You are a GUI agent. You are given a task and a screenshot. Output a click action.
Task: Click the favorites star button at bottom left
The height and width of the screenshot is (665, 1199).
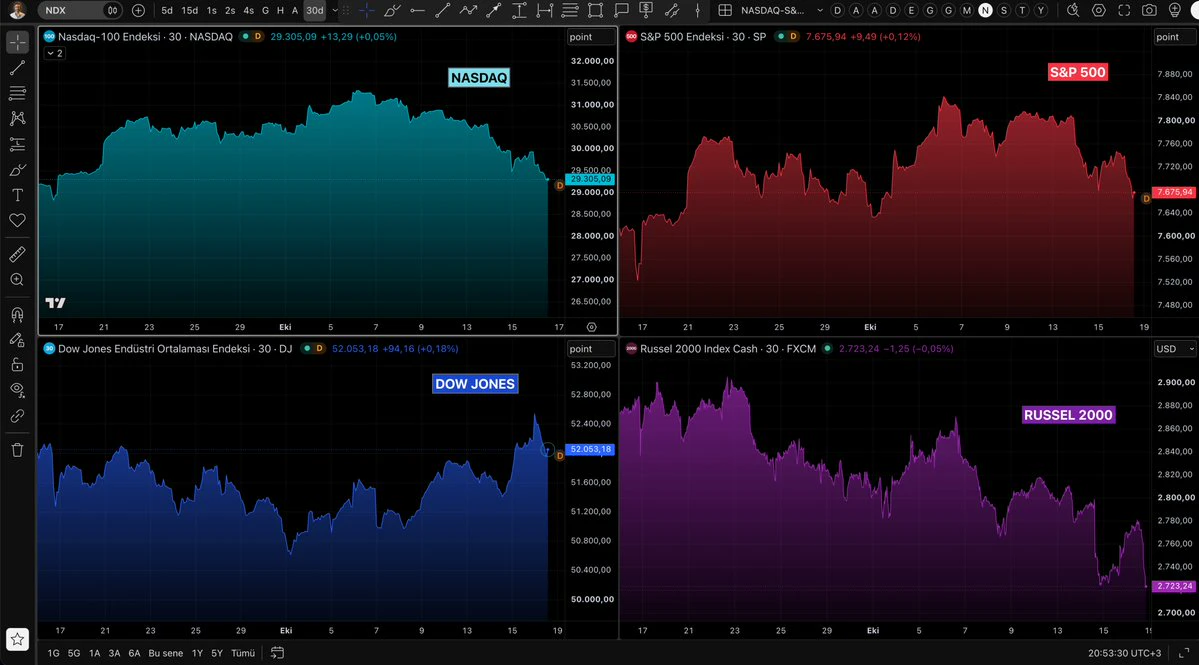click(18, 639)
